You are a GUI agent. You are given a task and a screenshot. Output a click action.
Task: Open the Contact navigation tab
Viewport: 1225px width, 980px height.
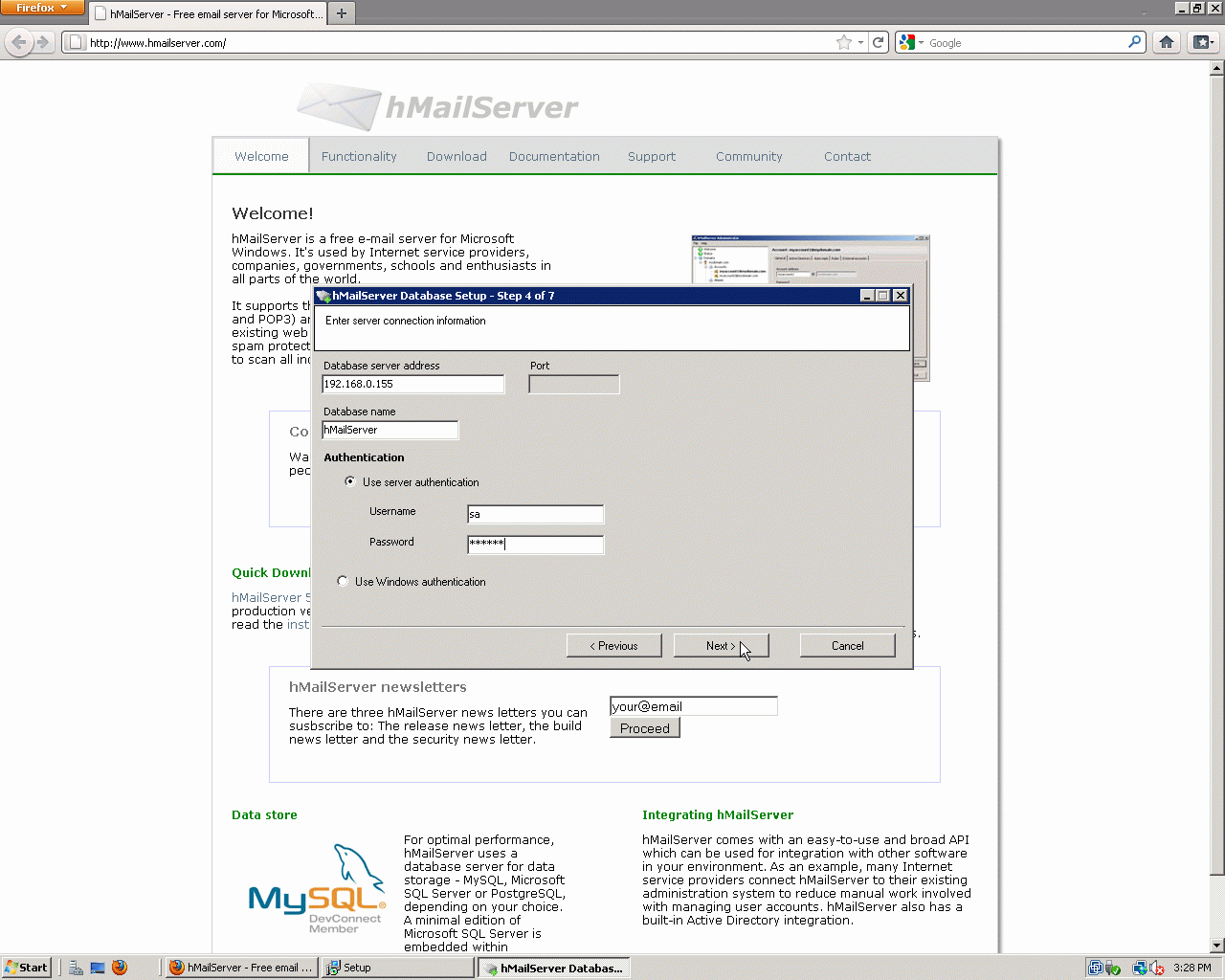pyautogui.click(x=847, y=156)
